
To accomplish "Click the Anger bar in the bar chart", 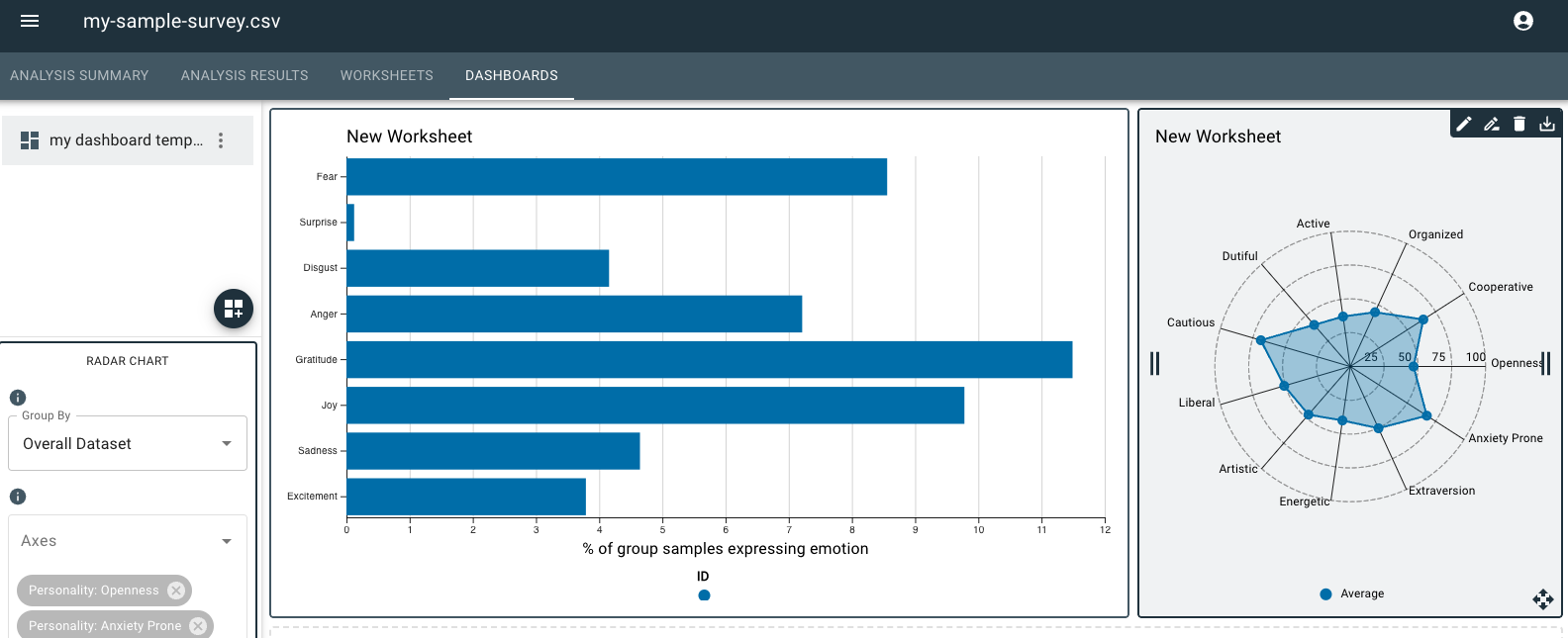I will point(574,314).
